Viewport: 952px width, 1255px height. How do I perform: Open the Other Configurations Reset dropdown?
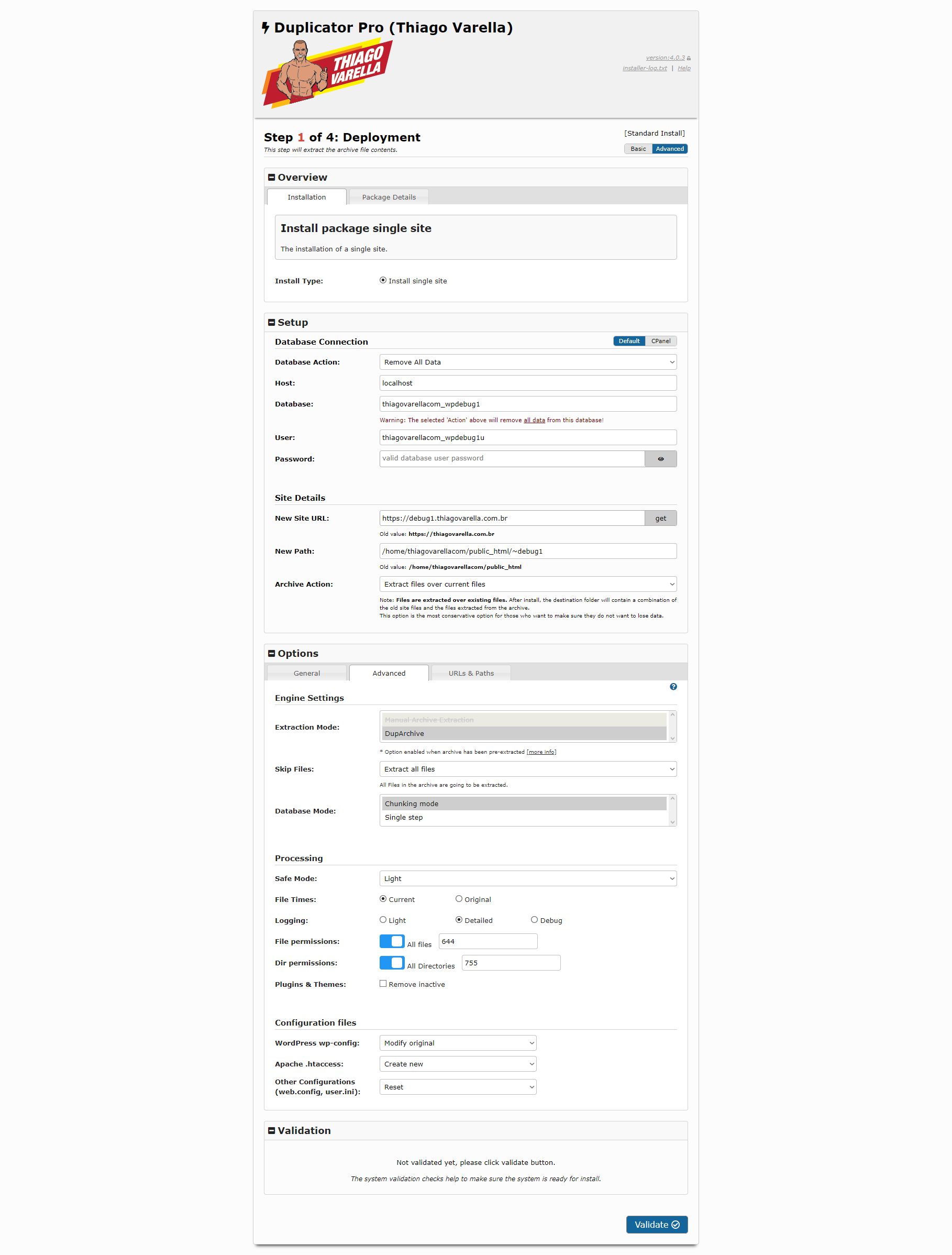(458, 1087)
